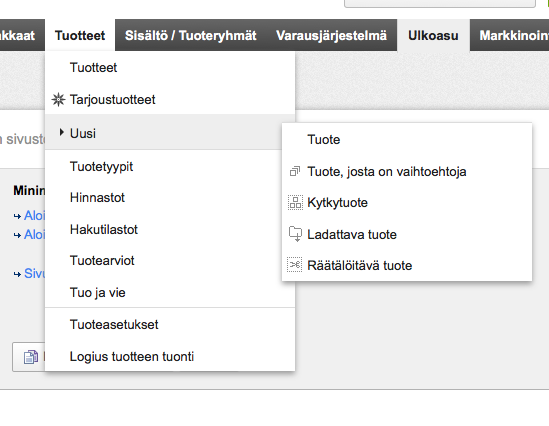Click the Ladattava tuote download icon
Viewport: 549px width, 426px height.
click(295, 234)
